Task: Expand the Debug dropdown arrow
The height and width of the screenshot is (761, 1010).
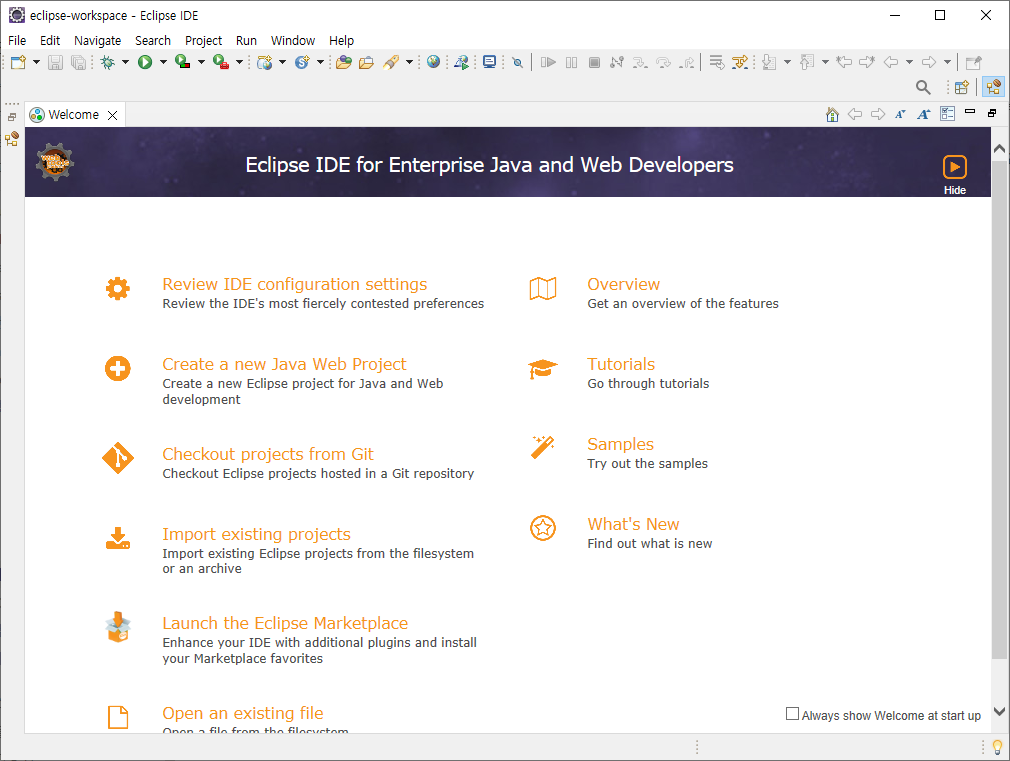Action: point(125,63)
